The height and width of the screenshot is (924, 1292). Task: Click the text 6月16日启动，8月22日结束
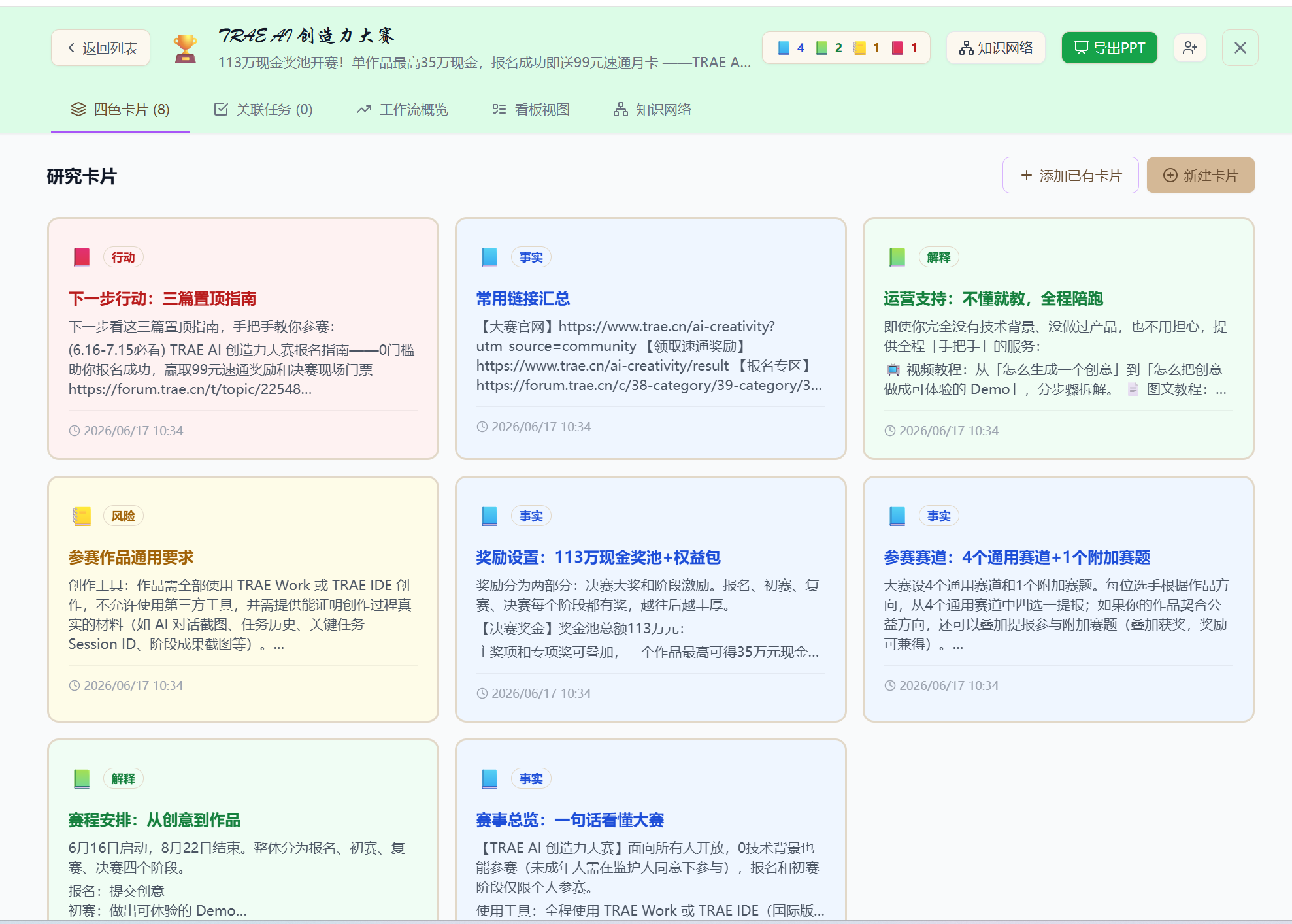click(156, 848)
